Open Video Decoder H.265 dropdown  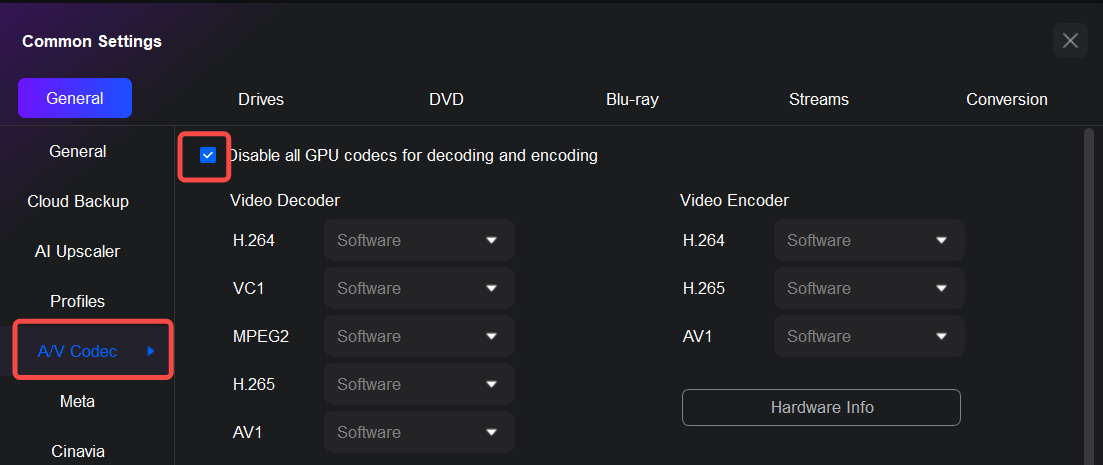pyautogui.click(x=419, y=384)
